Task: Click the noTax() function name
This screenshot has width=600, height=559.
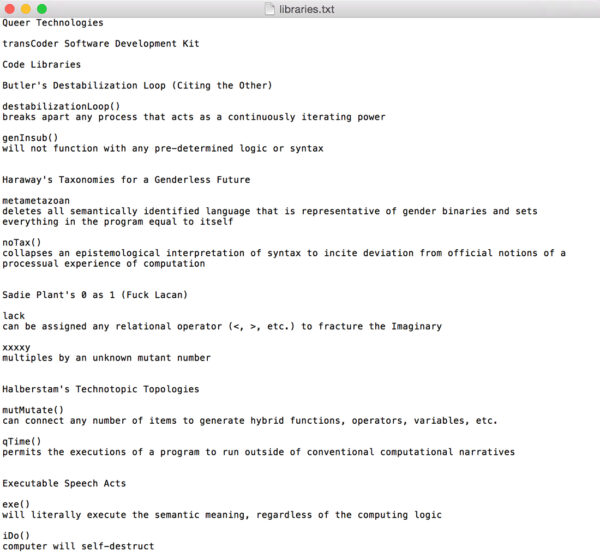Action: pyautogui.click(x=22, y=243)
